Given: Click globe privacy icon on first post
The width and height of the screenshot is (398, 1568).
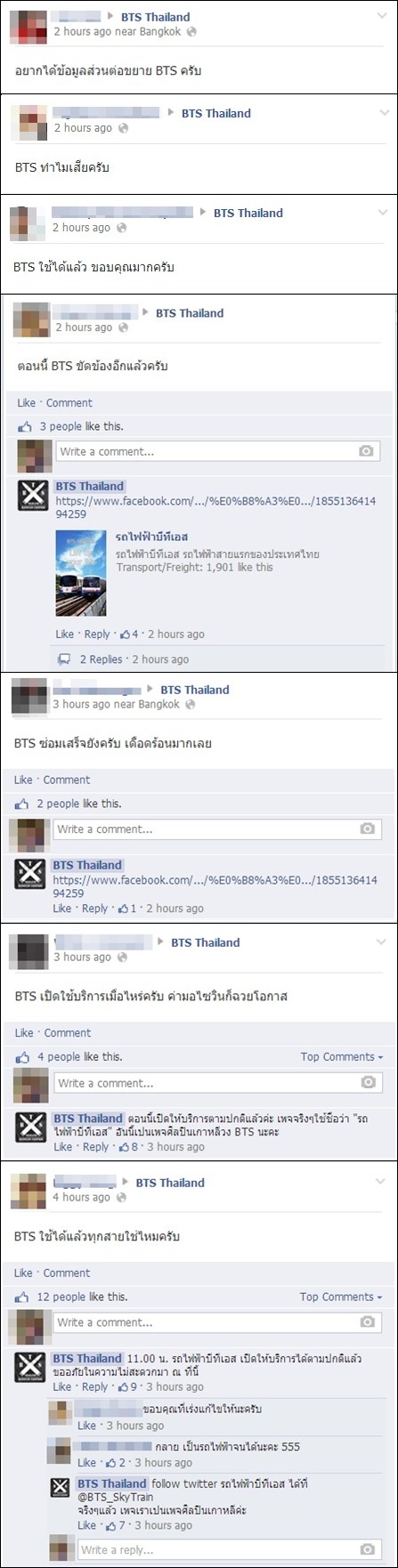Looking at the screenshot, I should click(191, 31).
